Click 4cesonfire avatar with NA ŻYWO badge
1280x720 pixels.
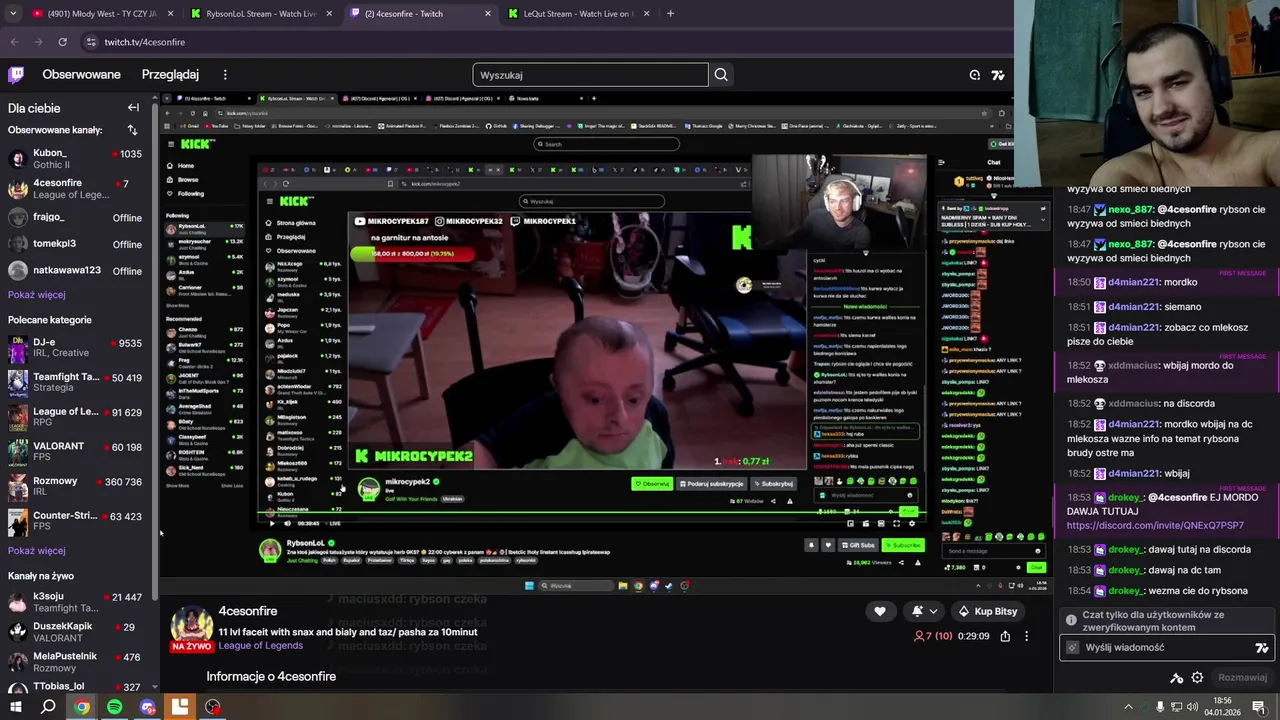190,628
